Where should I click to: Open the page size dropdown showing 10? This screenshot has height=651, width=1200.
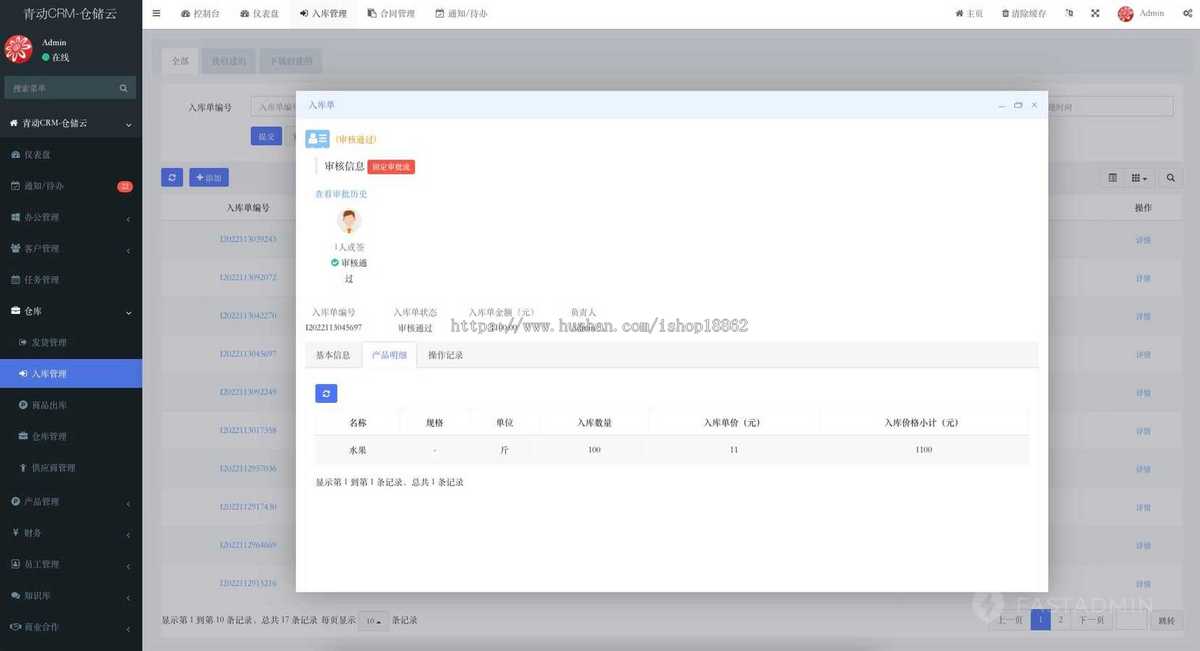pos(372,620)
